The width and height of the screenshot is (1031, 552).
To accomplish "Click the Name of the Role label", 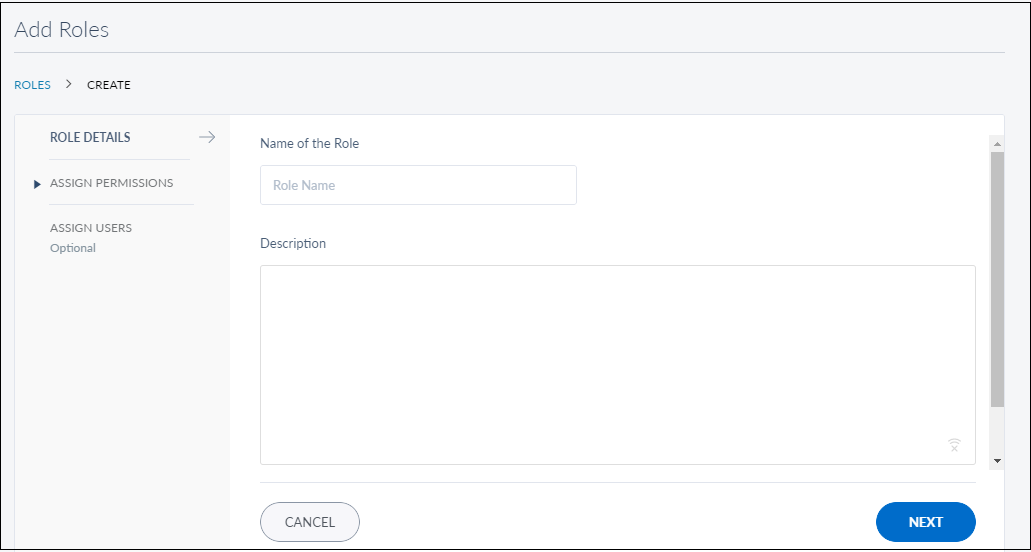I will [309, 144].
